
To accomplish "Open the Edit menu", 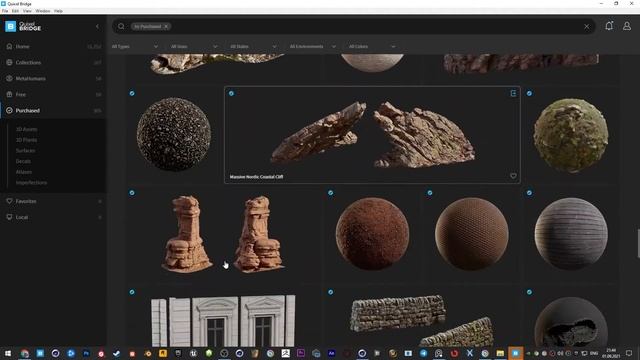I will (x=15, y=11).
